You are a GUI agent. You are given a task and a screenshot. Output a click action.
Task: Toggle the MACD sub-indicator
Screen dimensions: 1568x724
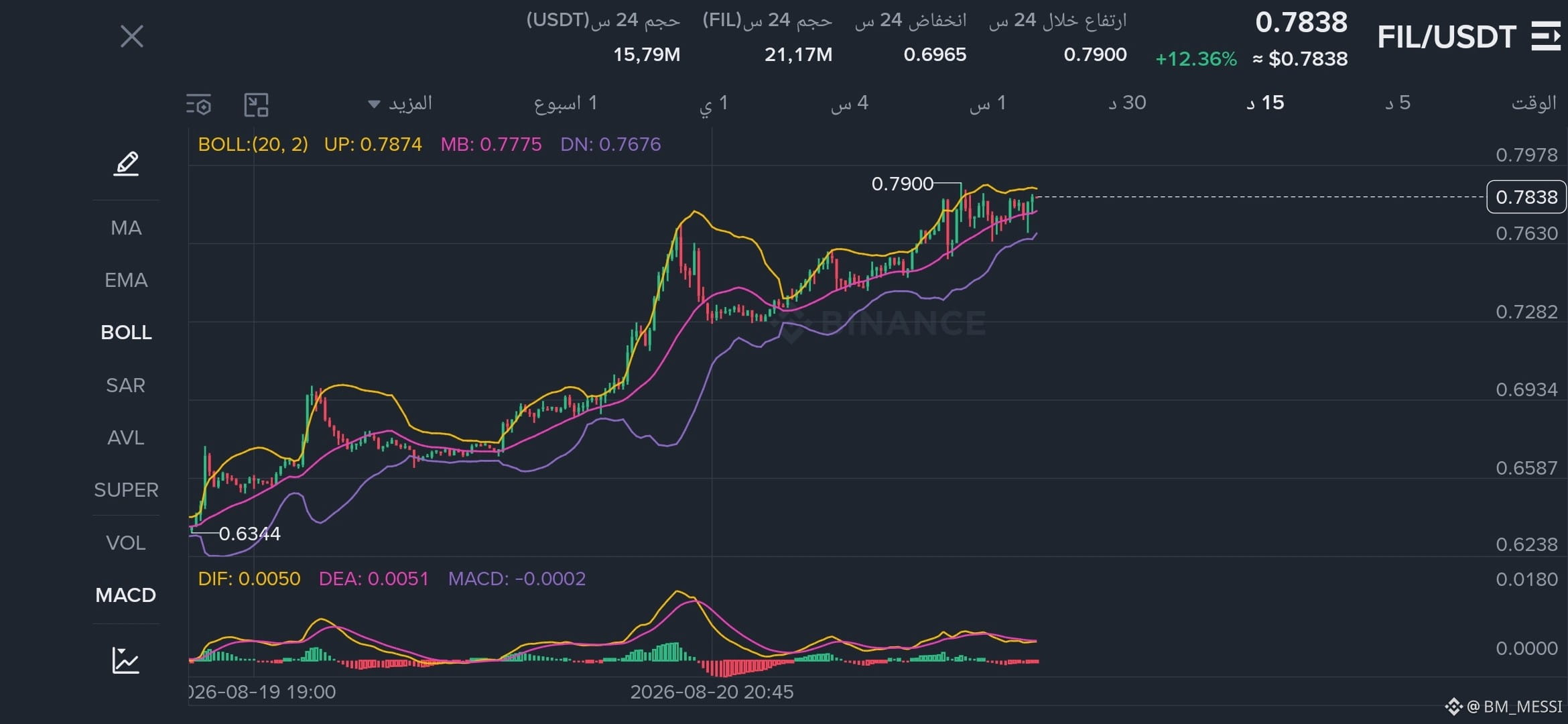[x=126, y=595]
